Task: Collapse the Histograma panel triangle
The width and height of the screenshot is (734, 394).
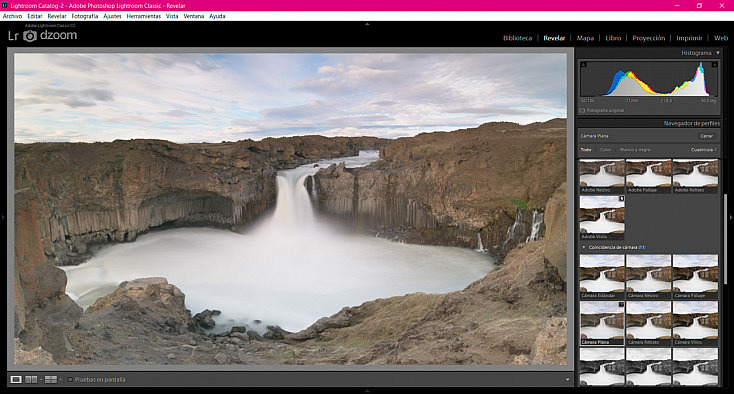Action: pyautogui.click(x=718, y=53)
